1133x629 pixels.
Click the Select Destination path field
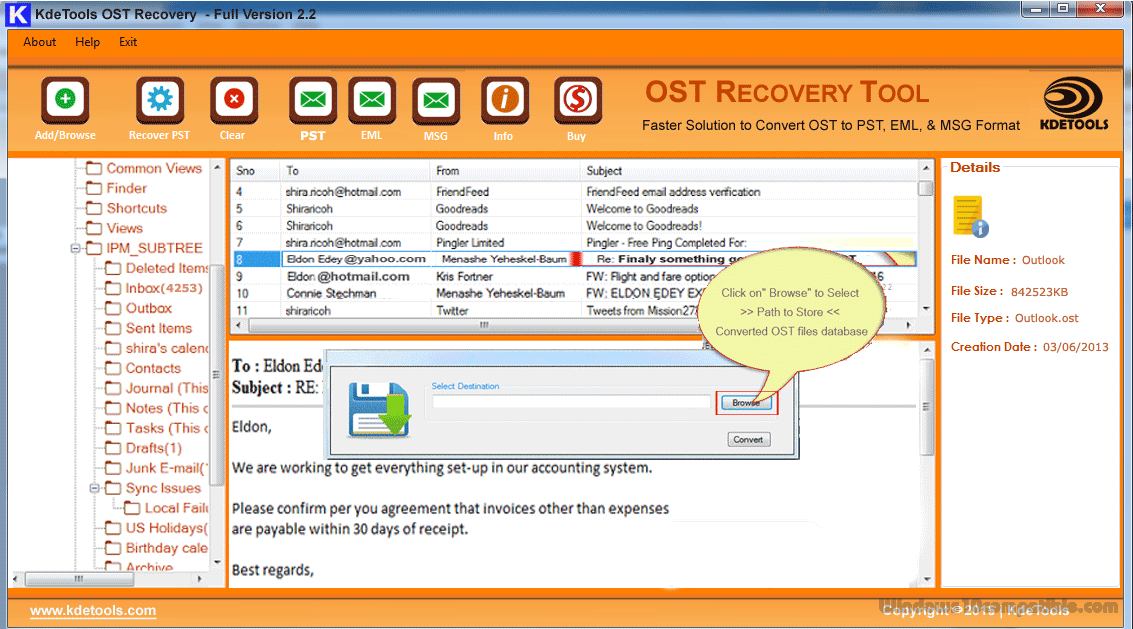571,403
